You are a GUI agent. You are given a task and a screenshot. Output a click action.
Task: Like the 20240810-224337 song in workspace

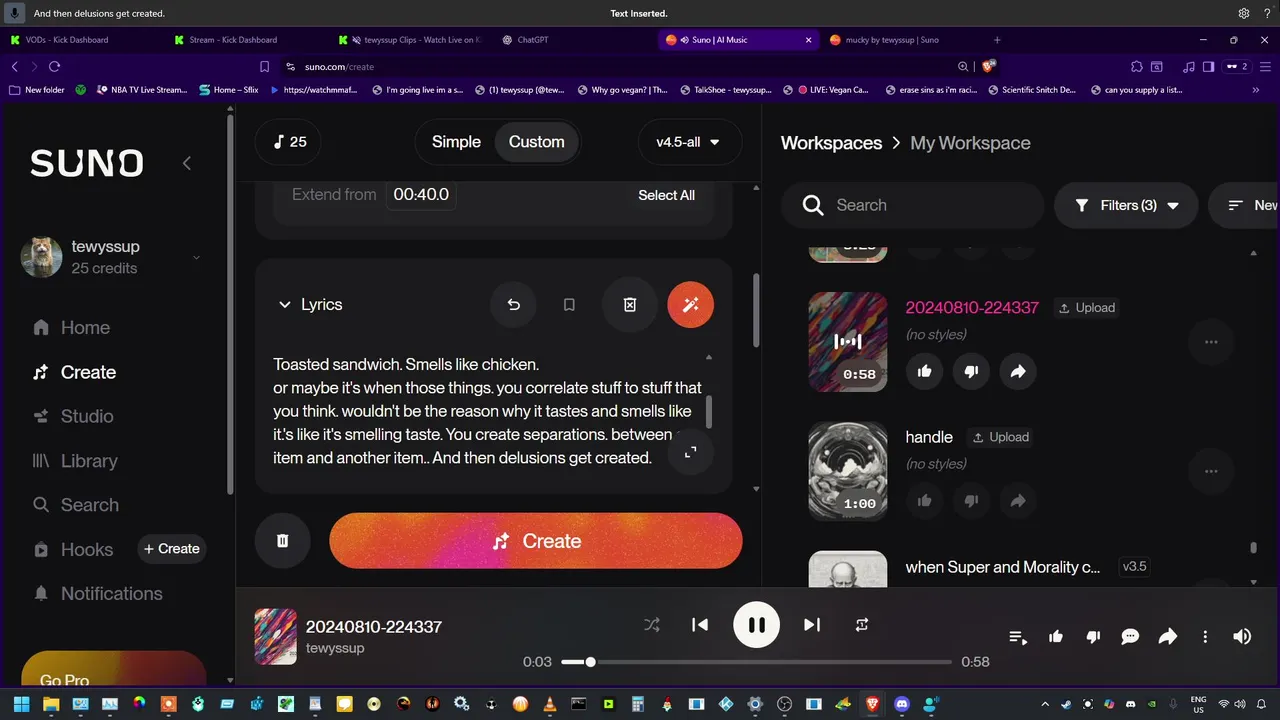coord(924,371)
